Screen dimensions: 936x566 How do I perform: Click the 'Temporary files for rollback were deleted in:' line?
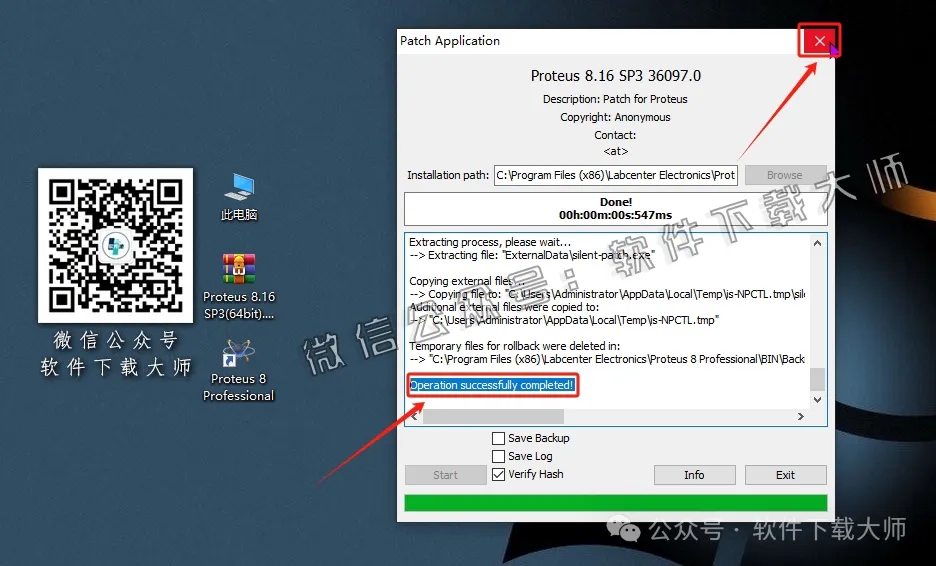point(515,346)
